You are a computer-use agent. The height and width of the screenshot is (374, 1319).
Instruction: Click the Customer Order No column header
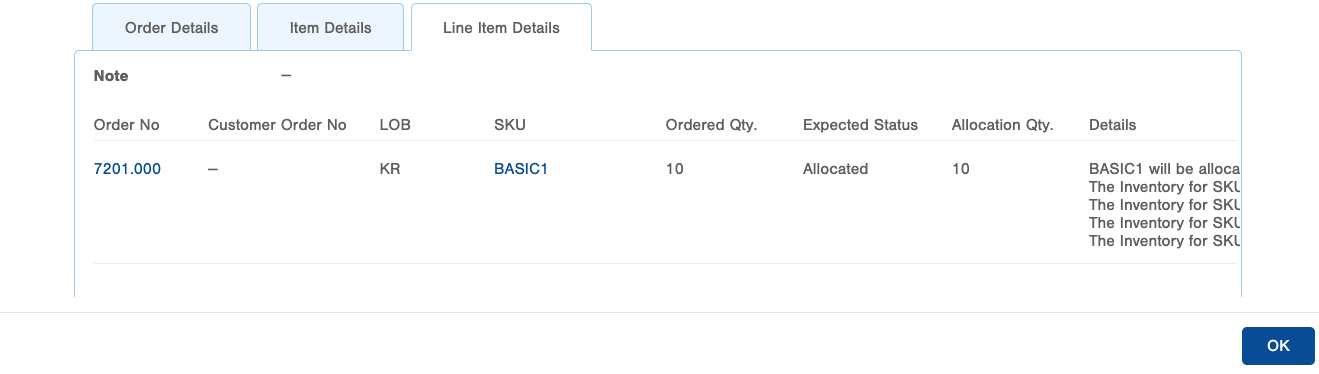click(277, 125)
